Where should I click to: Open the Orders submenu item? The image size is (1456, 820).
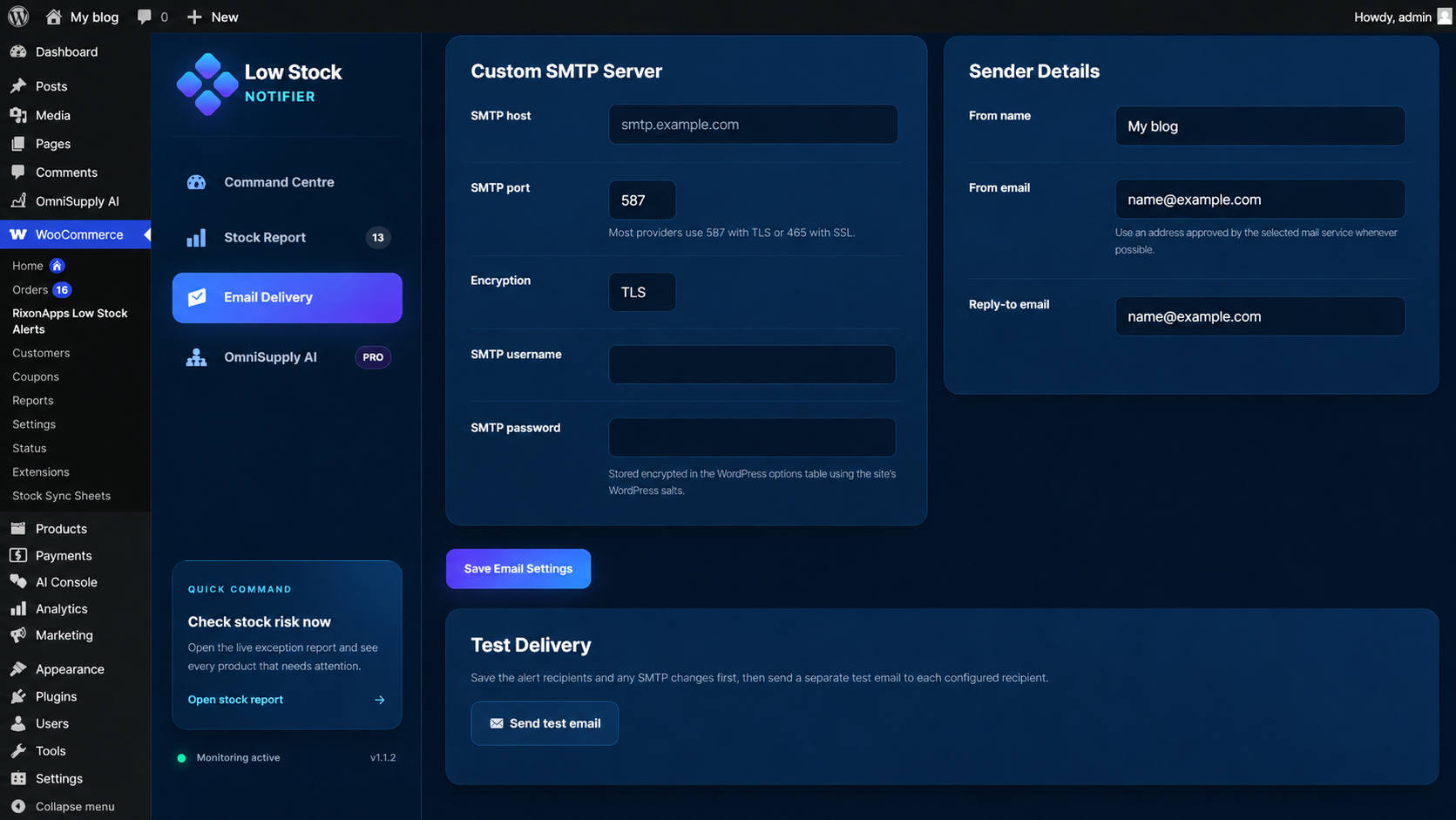tap(30, 289)
